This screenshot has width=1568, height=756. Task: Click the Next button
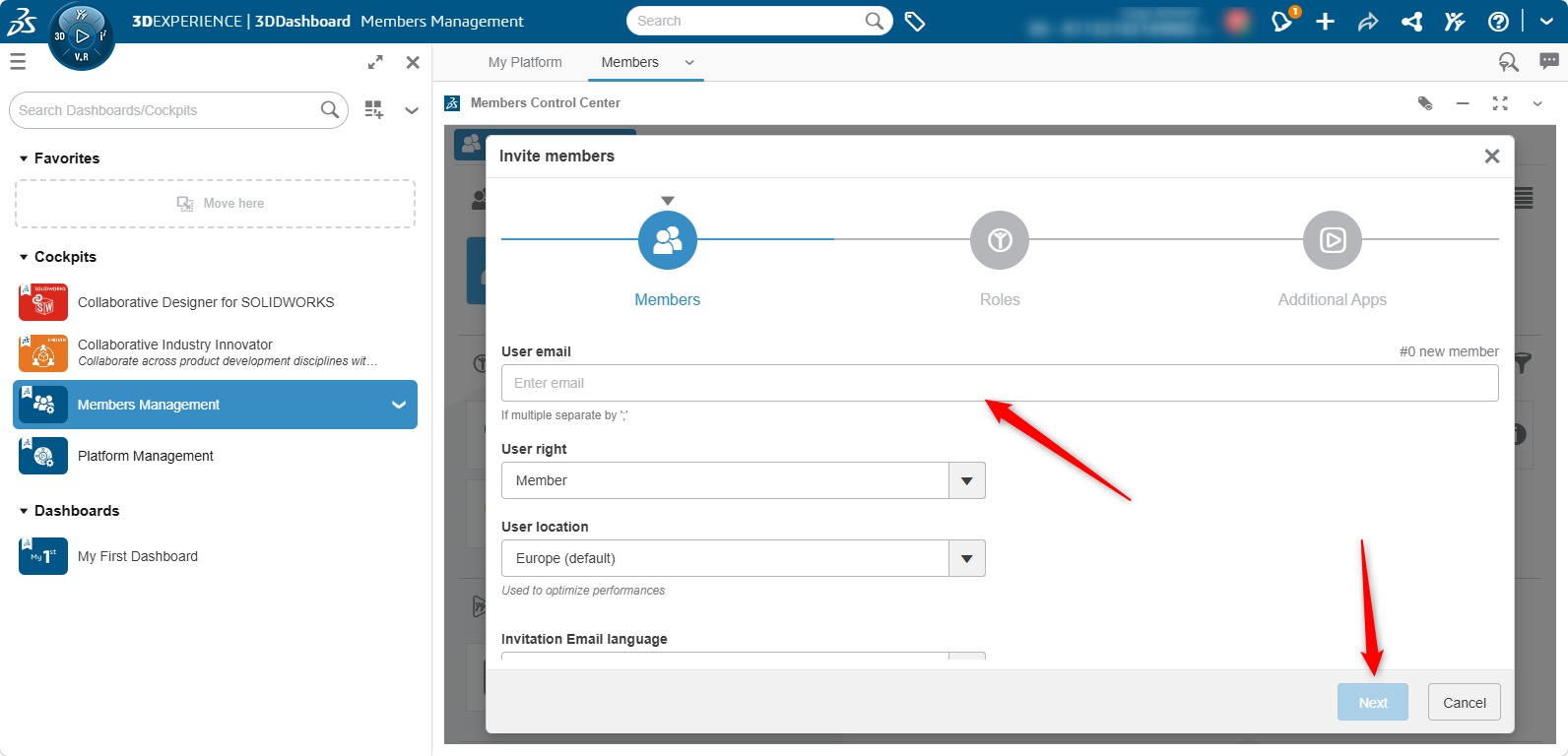pos(1373,702)
